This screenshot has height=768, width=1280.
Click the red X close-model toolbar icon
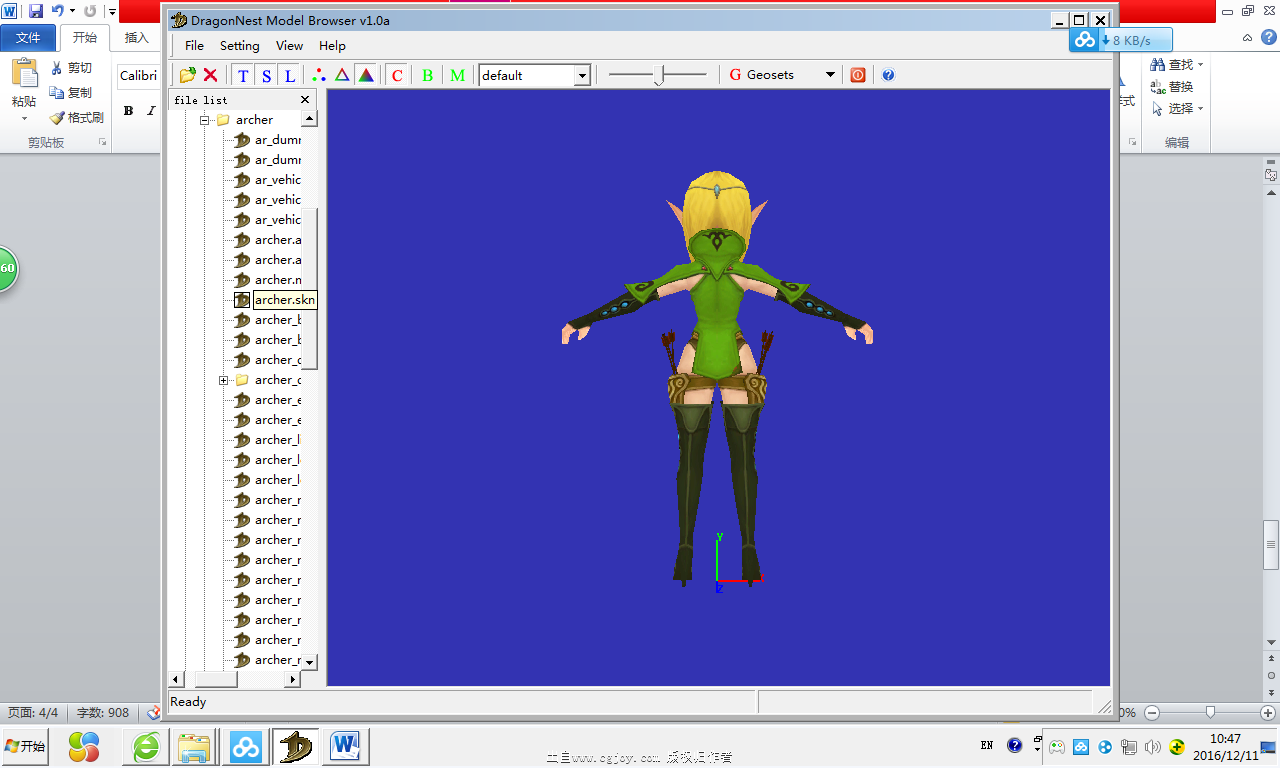pos(210,75)
